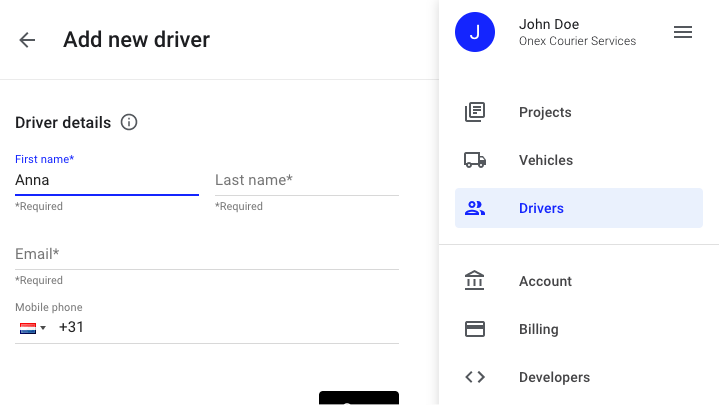This screenshot has width=719, height=405.
Task: Click the John Doe user name
Action: tap(549, 24)
